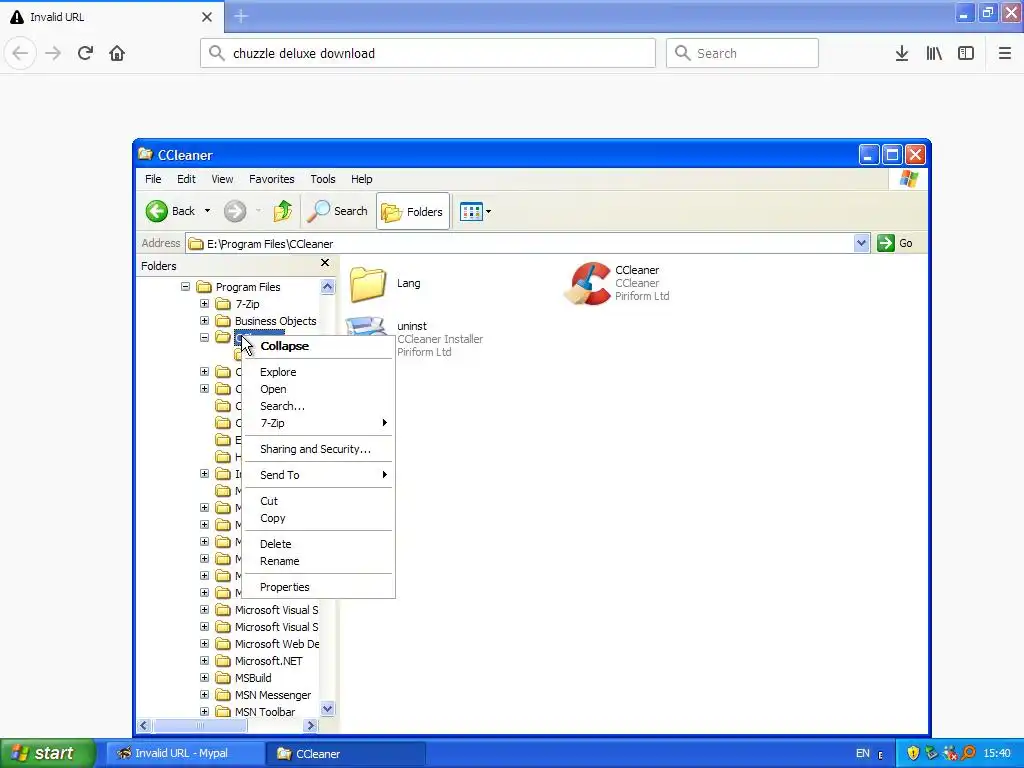This screenshot has height=768, width=1024.
Task: Open the Tools menu
Action: click(x=323, y=179)
